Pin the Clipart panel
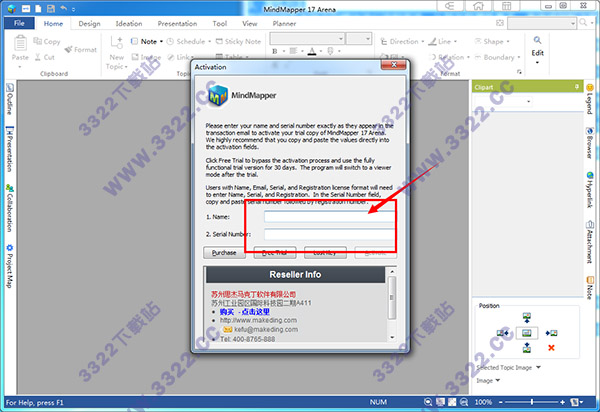The image size is (600, 412). [577, 87]
